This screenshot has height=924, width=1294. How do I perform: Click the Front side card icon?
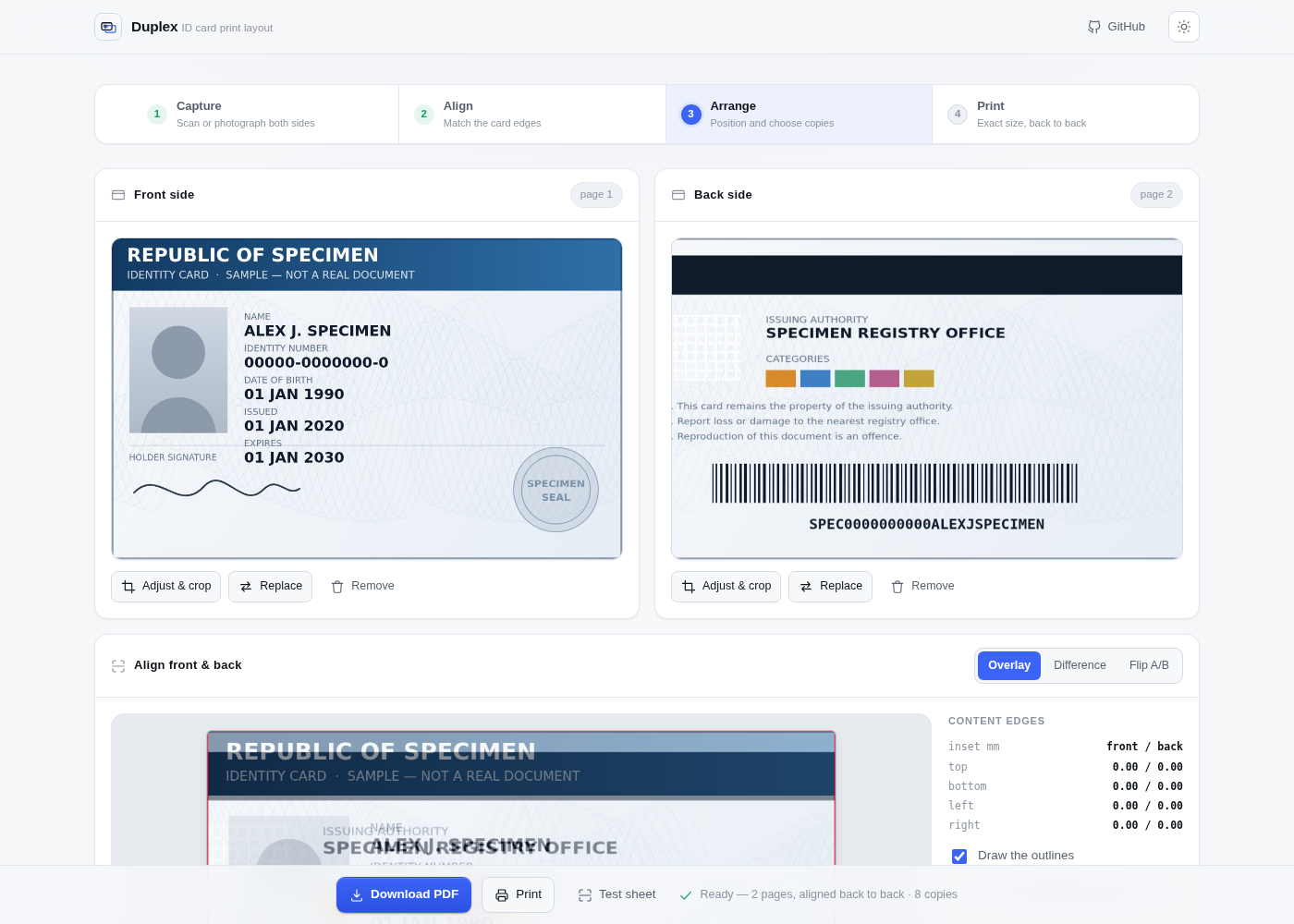118,195
